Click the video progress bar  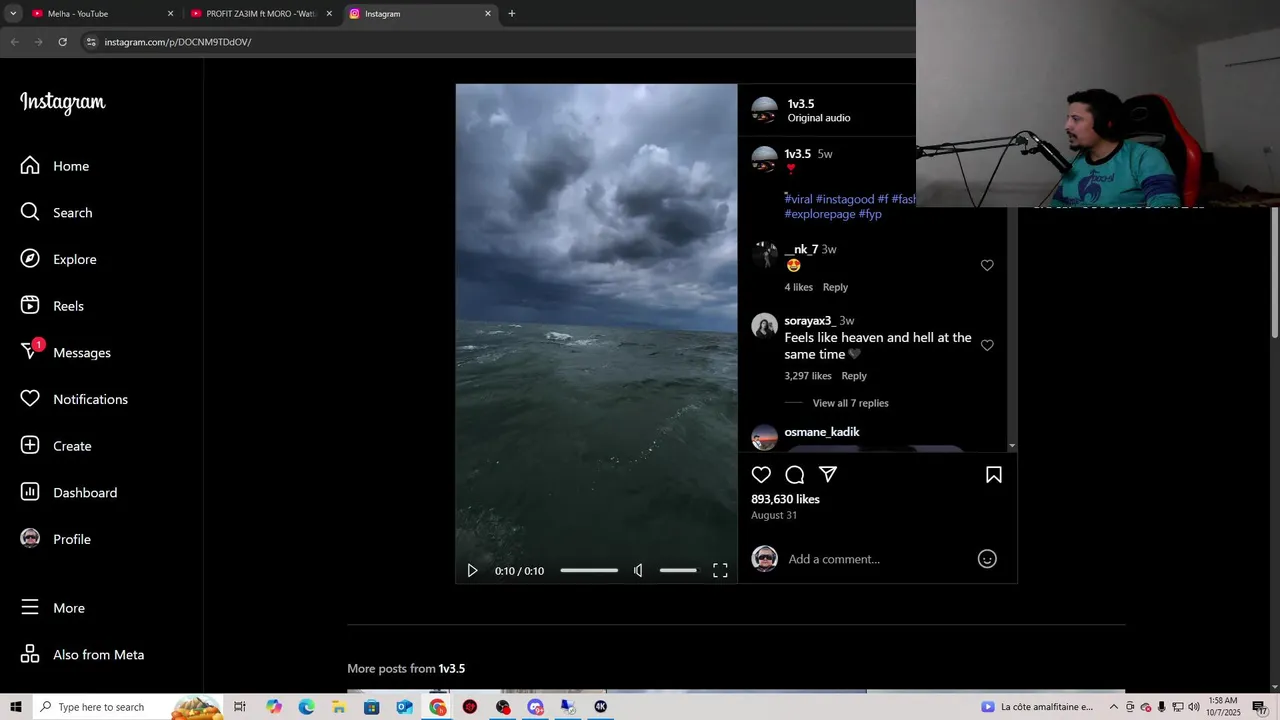point(589,571)
